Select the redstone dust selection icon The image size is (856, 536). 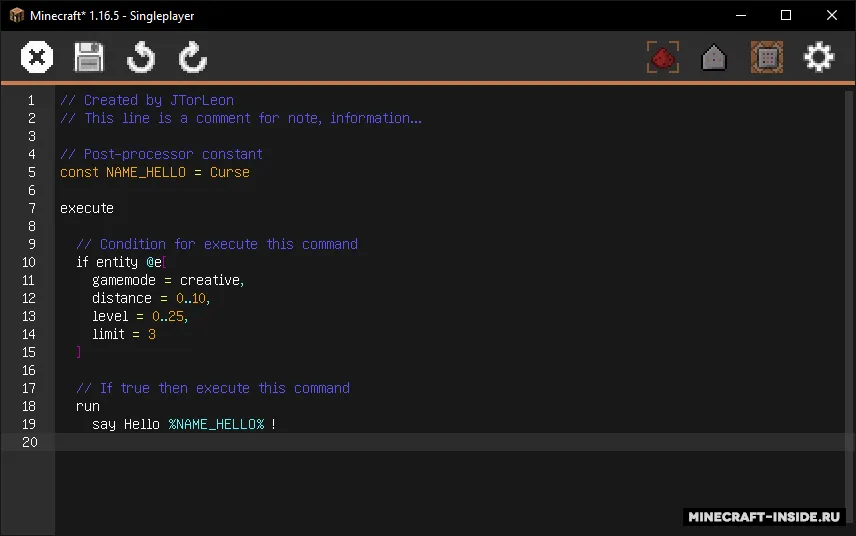click(x=663, y=57)
